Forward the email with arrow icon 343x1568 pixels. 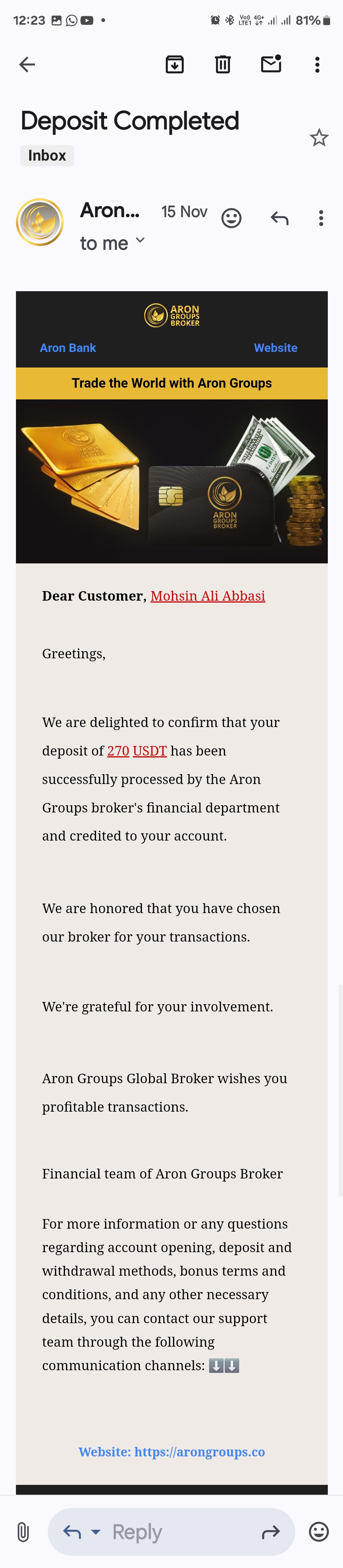[271, 1532]
